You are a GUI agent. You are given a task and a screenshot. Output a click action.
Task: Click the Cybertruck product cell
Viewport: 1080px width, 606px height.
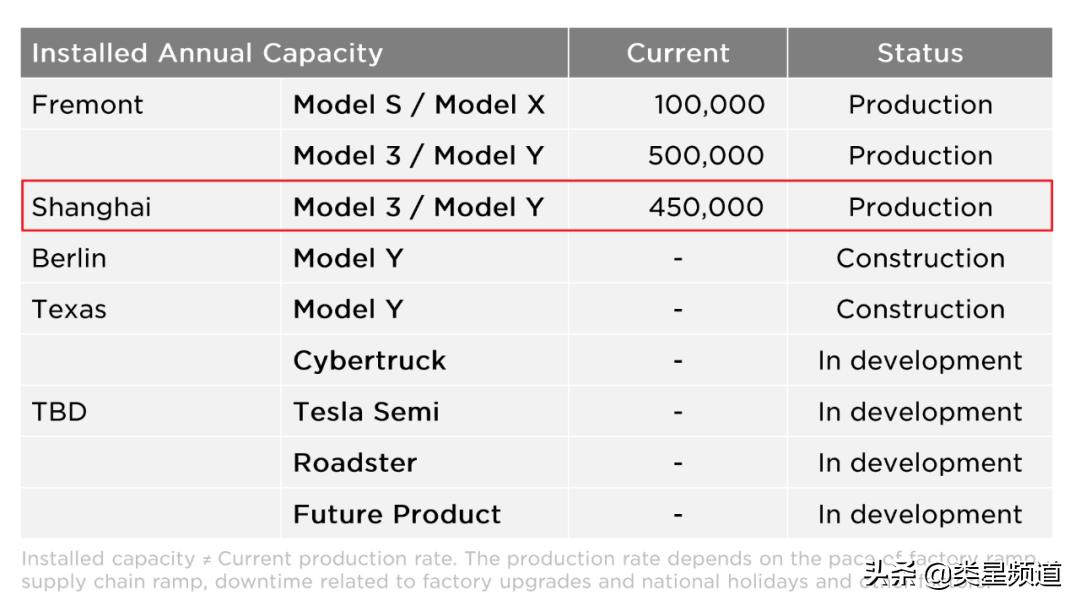[x=369, y=361]
